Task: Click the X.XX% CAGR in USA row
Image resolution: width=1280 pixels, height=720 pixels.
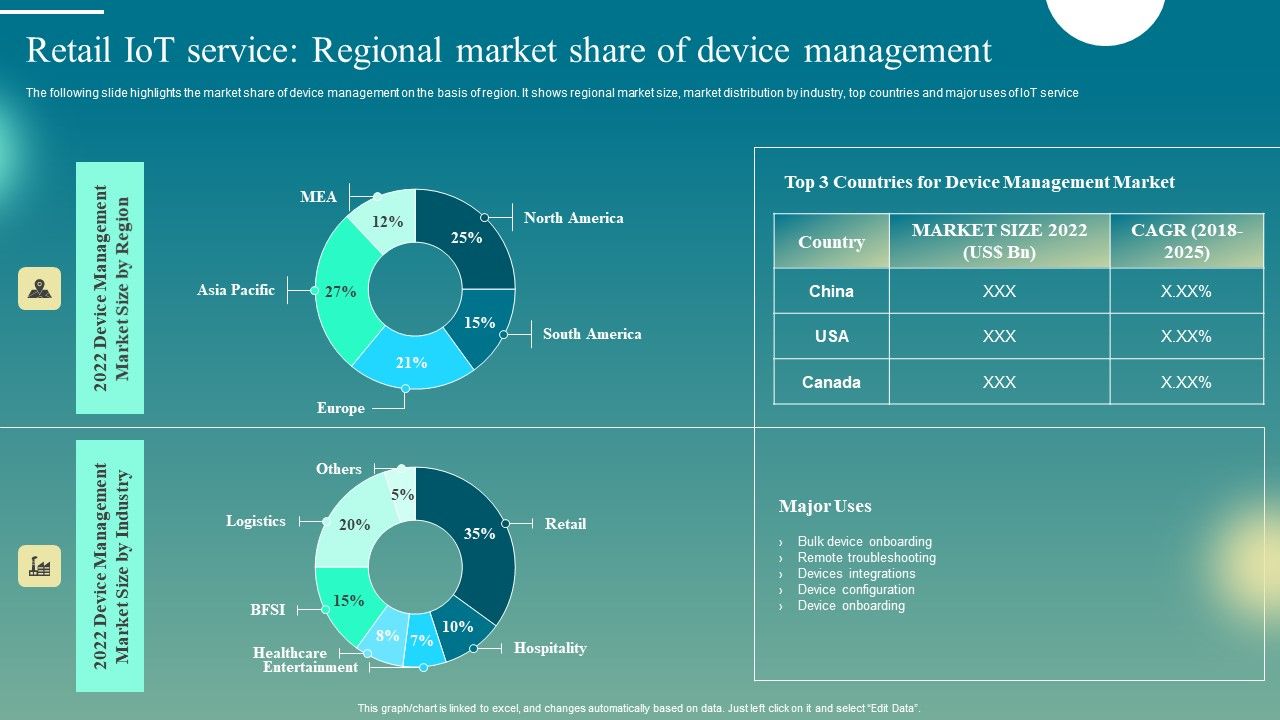Action: pos(1187,336)
